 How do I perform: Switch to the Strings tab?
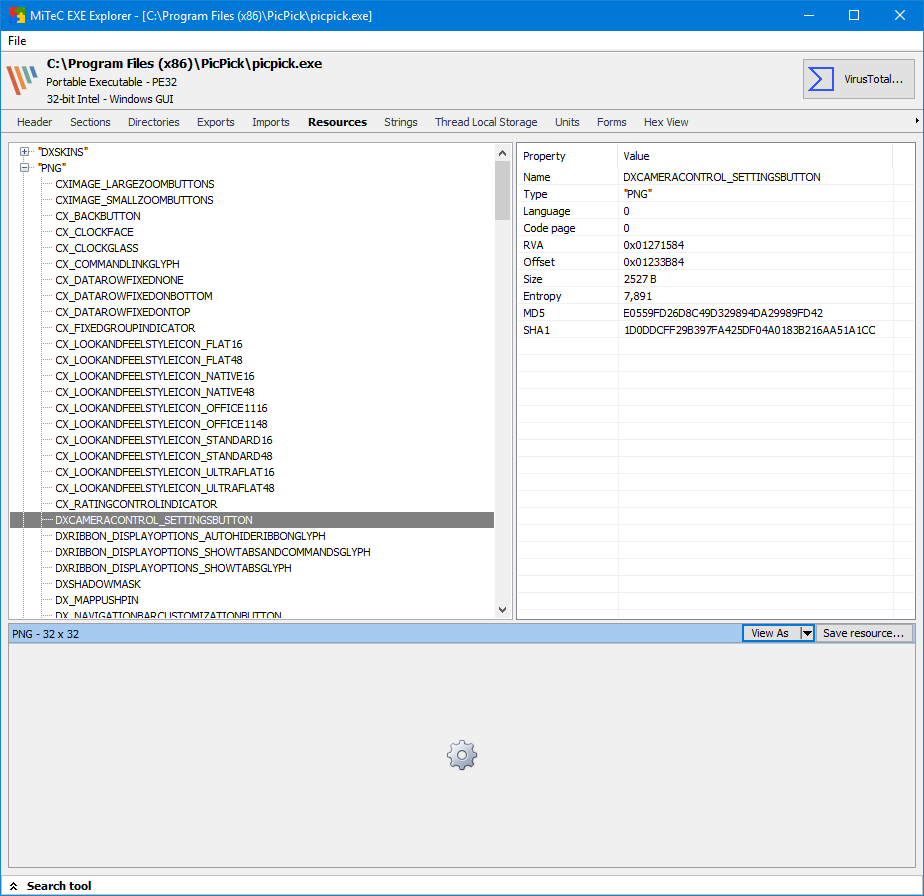click(x=401, y=122)
